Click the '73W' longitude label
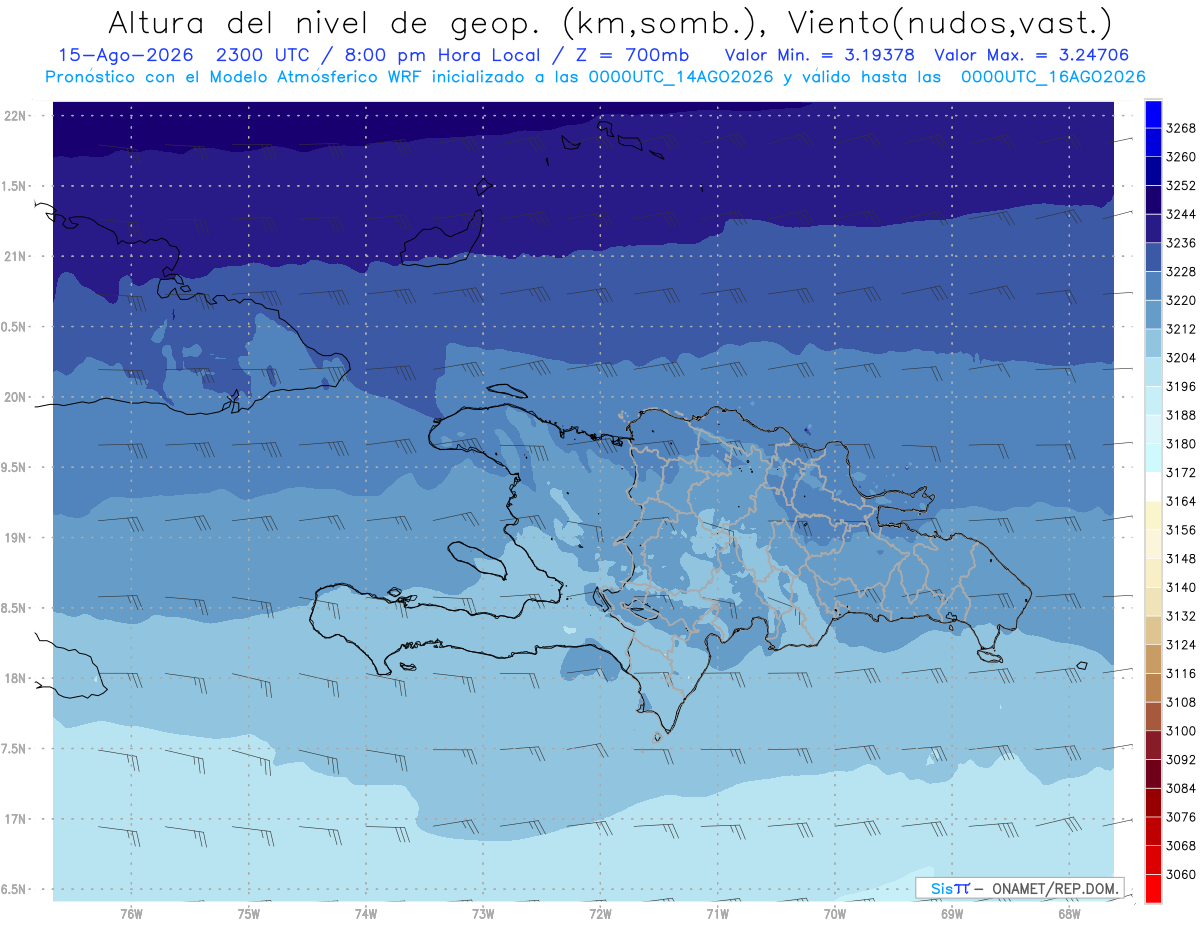 pos(483,913)
